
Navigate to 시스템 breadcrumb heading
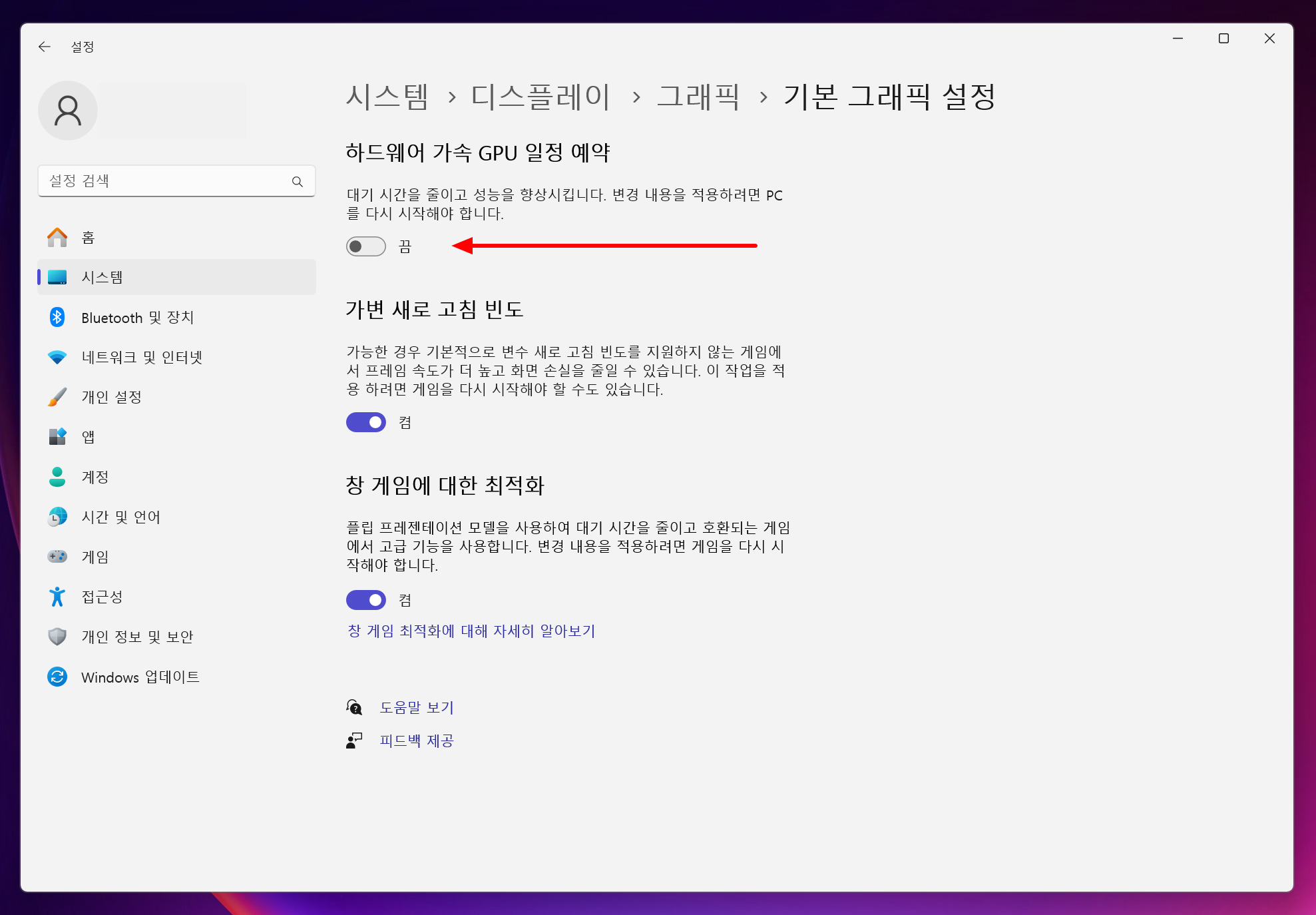[x=387, y=97]
